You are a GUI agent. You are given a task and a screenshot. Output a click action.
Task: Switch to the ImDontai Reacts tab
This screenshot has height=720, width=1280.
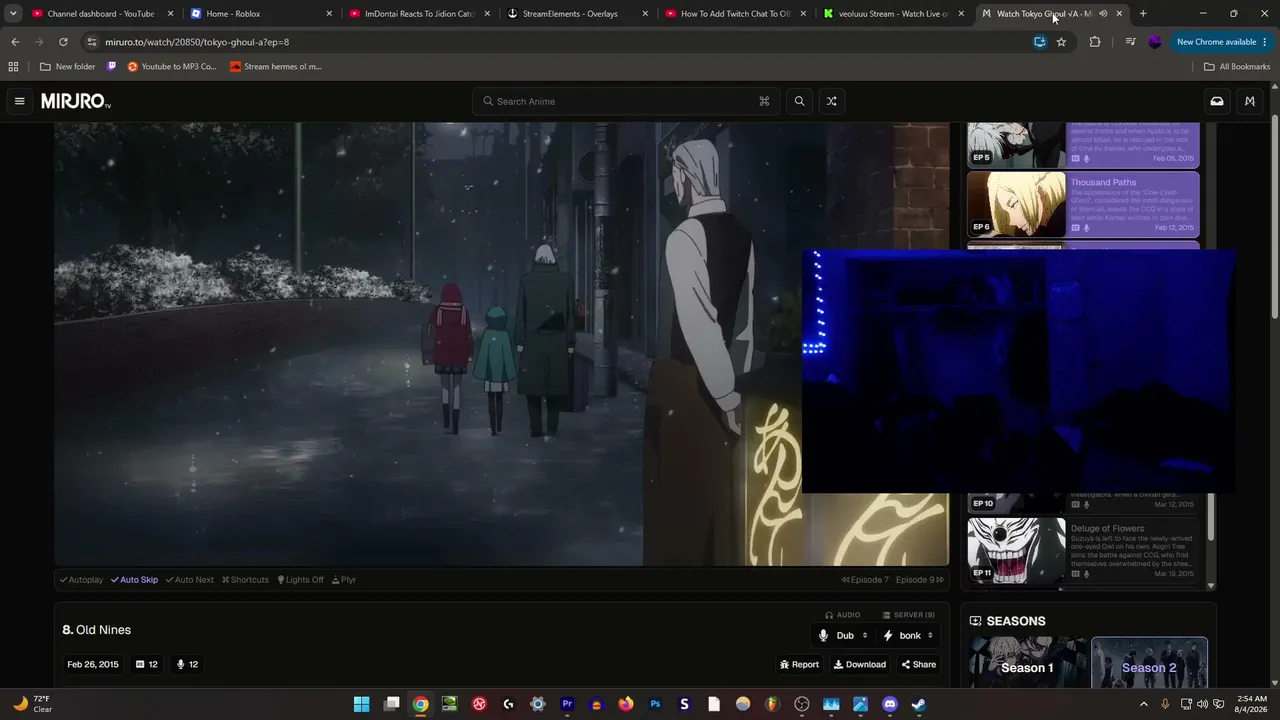[419, 14]
